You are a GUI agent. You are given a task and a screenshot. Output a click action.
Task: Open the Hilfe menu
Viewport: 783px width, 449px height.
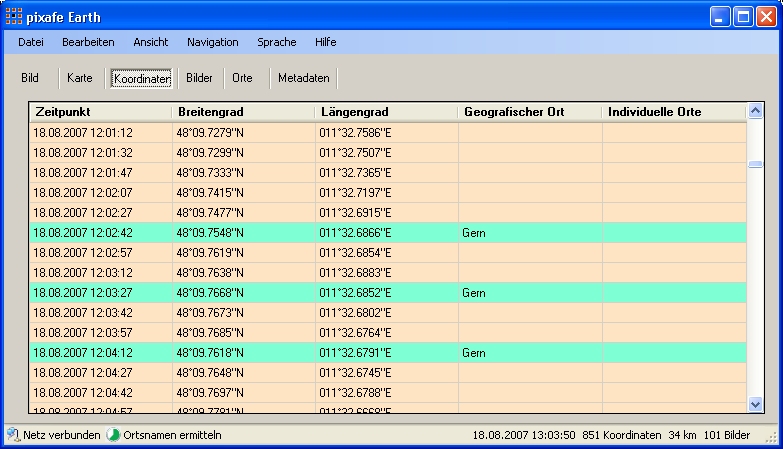pyautogui.click(x=325, y=42)
